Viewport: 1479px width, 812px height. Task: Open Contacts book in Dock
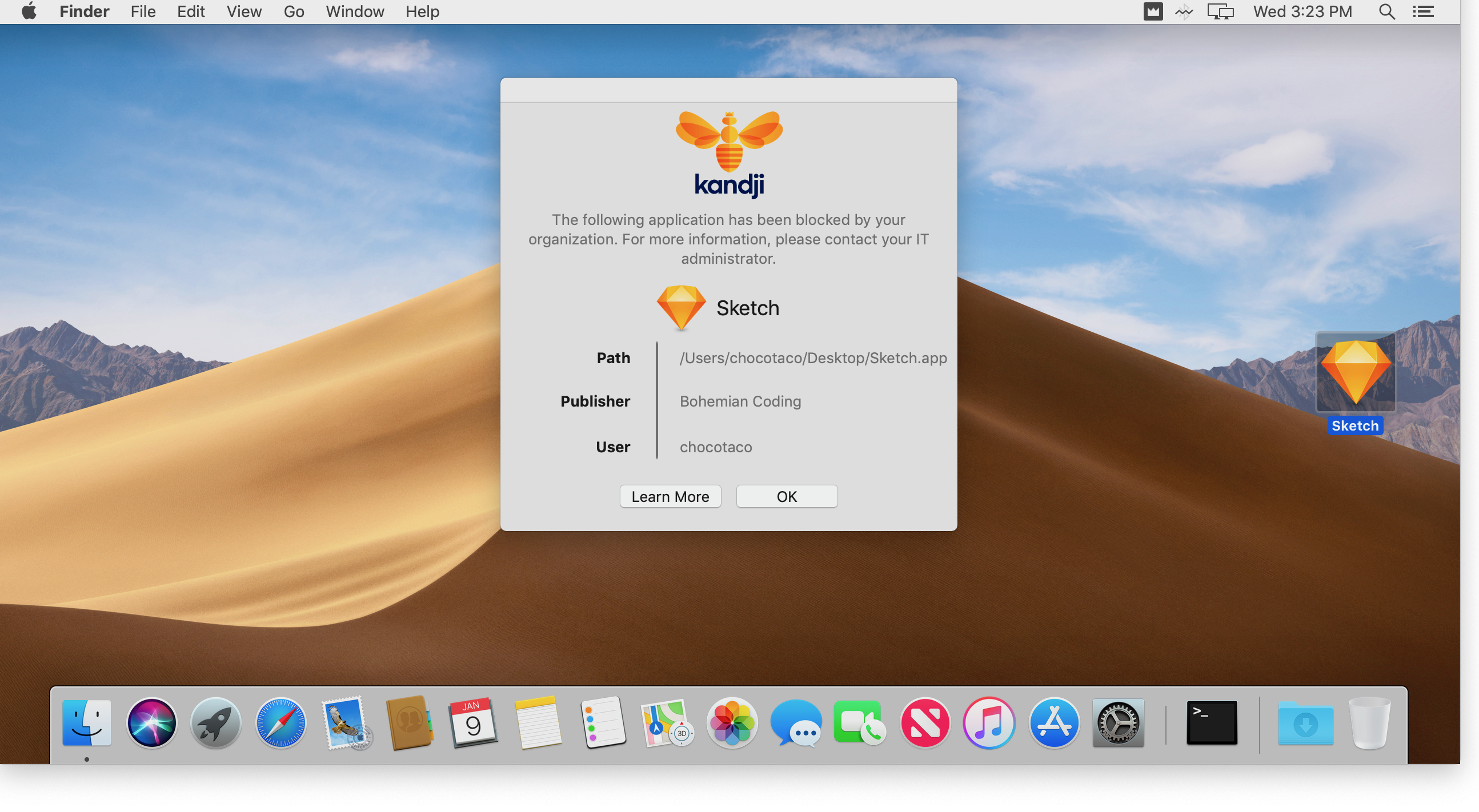pos(410,722)
